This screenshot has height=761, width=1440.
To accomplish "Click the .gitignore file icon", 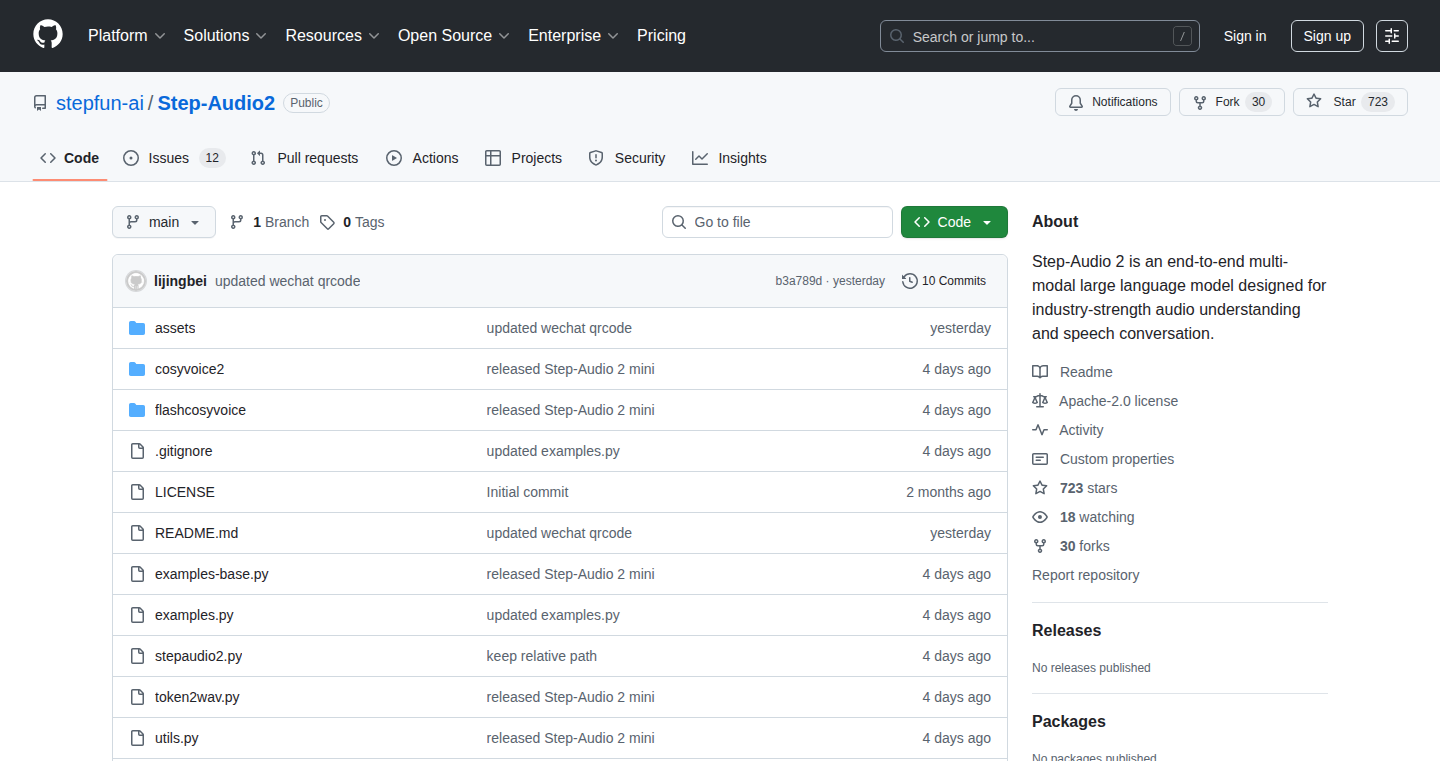I will [x=137, y=451].
